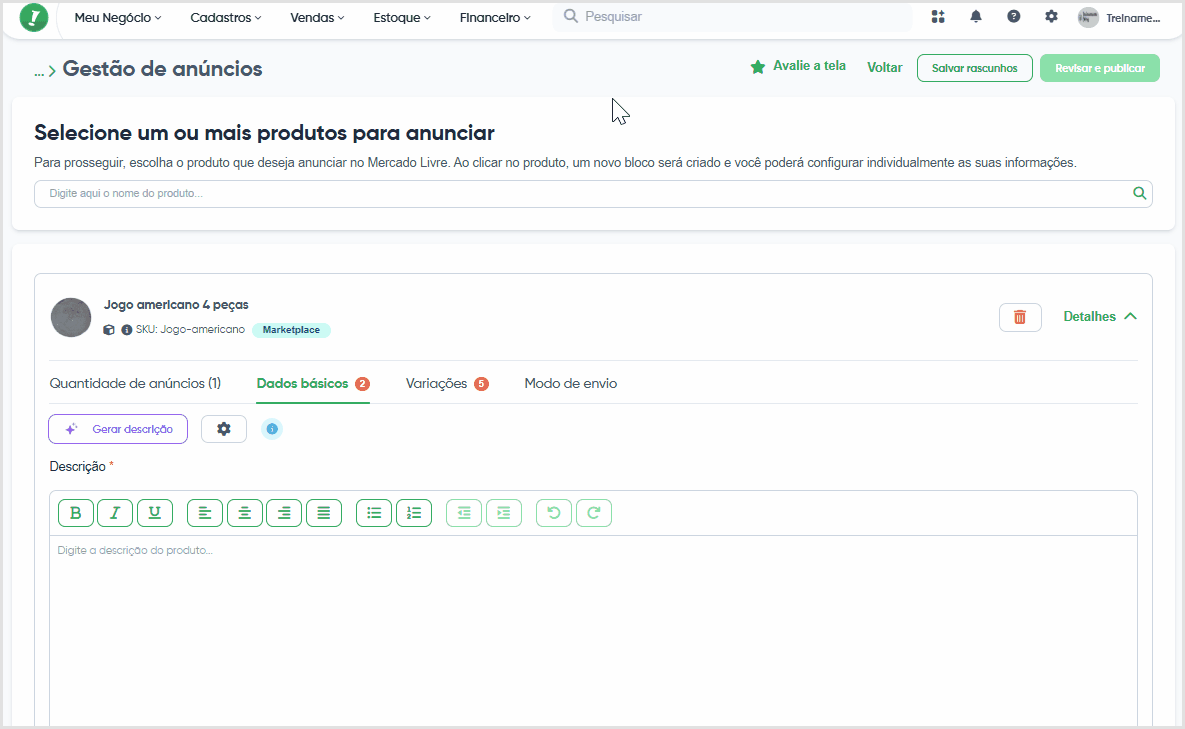Switch to Quantidade de anúncios tab

(135, 384)
